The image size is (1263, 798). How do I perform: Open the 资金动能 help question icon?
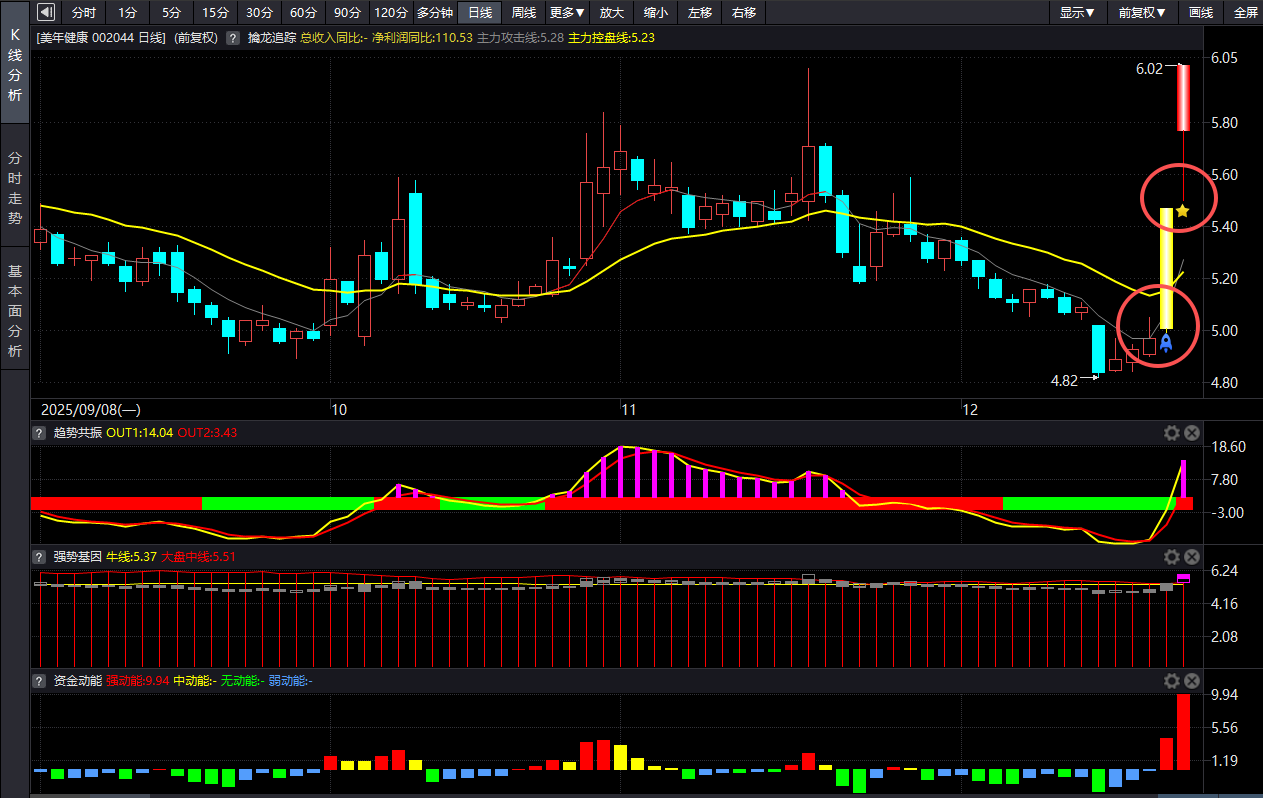pos(39,681)
